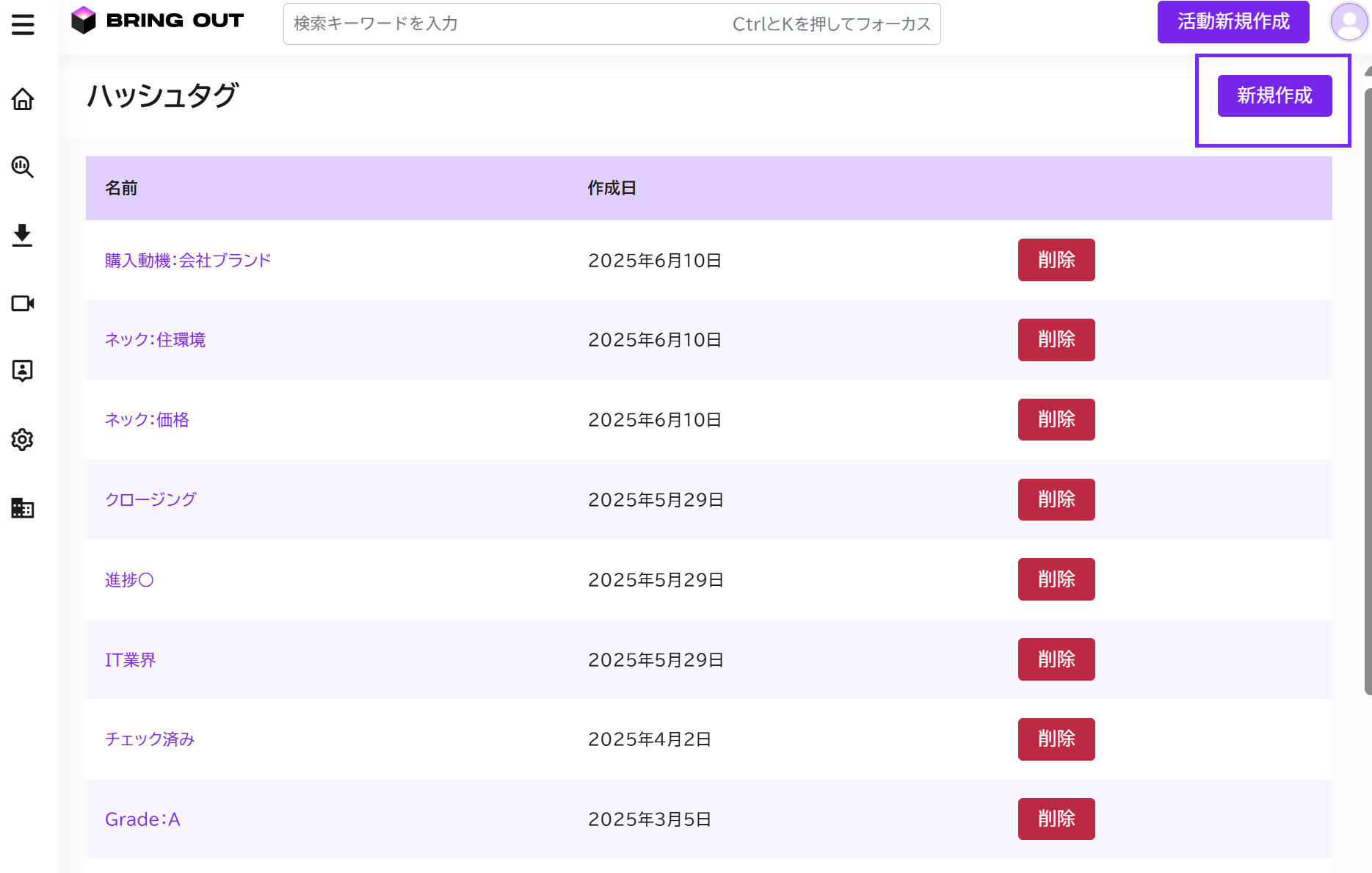Screen dimensions: 1372x873
Task: Delete the Grade:A hashtag
Action: point(1056,819)
